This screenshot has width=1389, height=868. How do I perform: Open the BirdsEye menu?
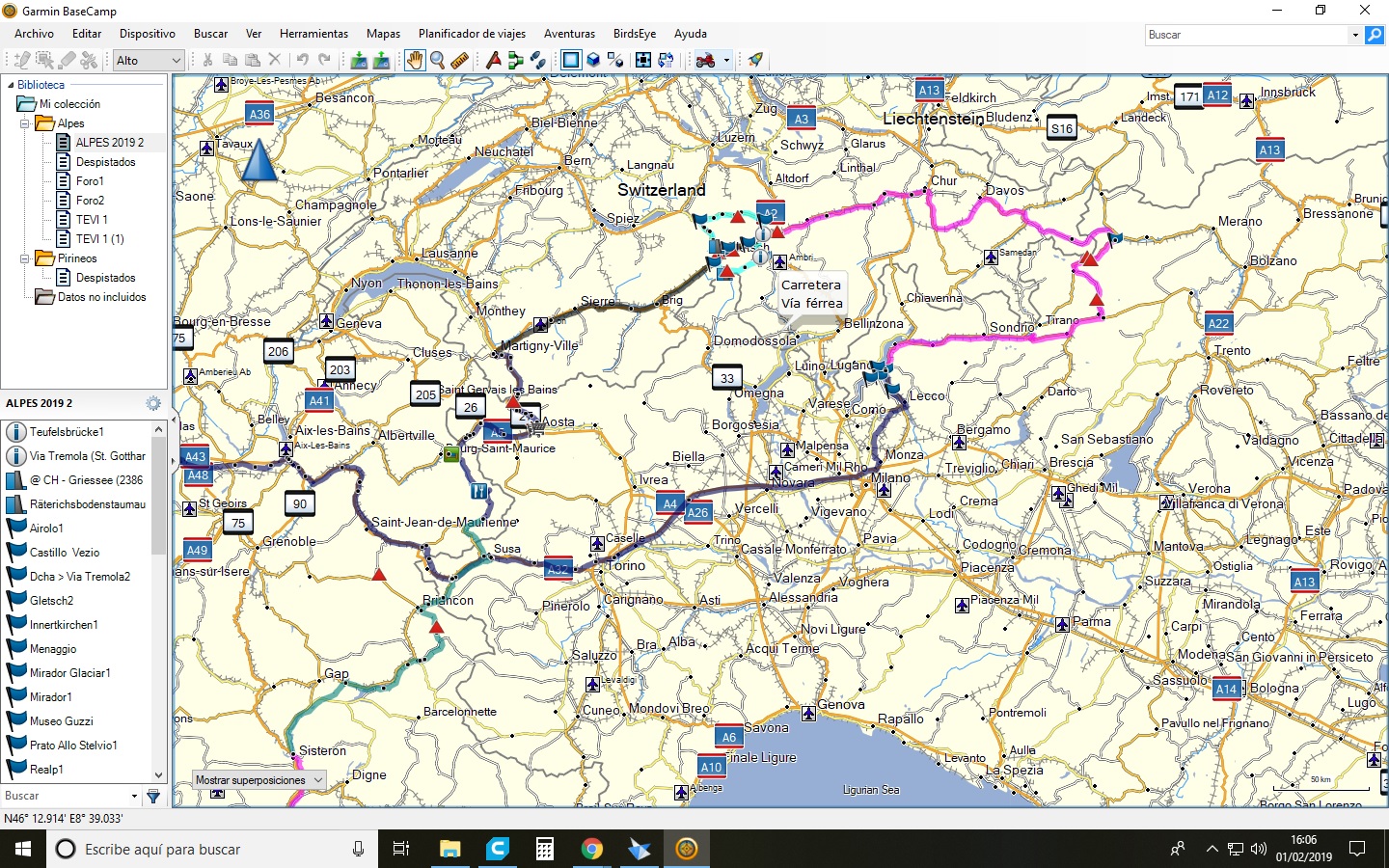pyautogui.click(x=635, y=33)
